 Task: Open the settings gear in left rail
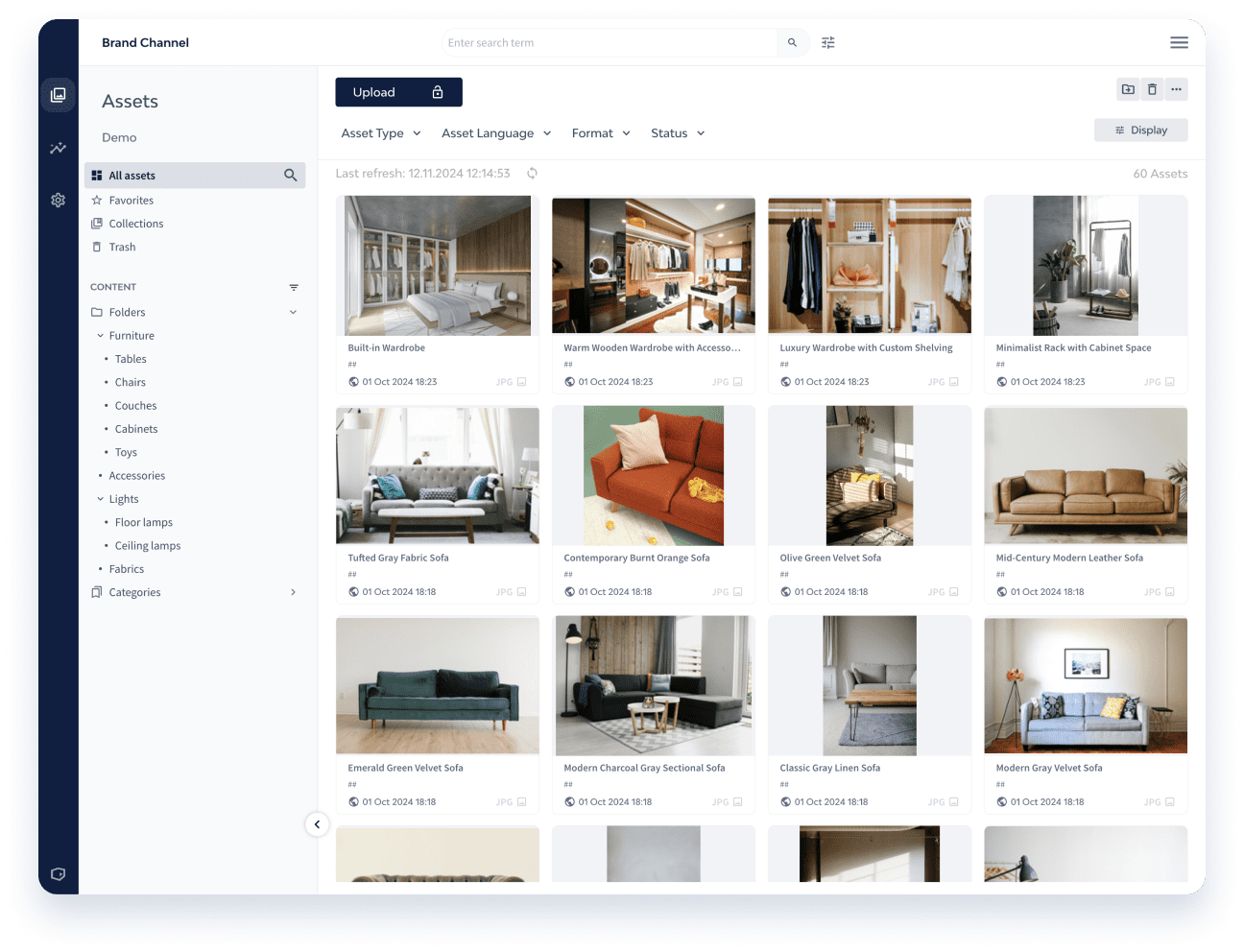point(59,200)
